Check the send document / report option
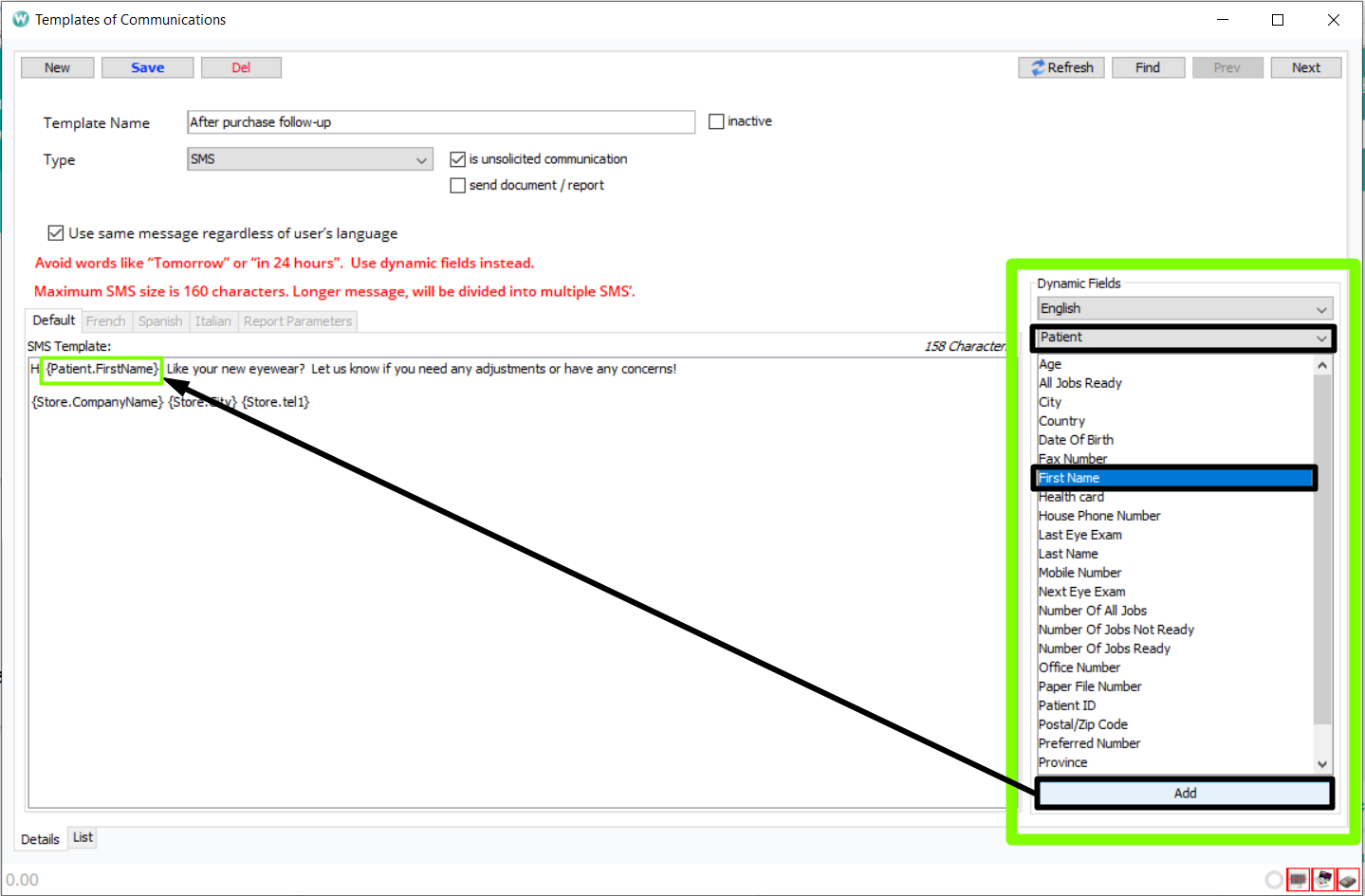This screenshot has height=896, width=1365. 458,185
